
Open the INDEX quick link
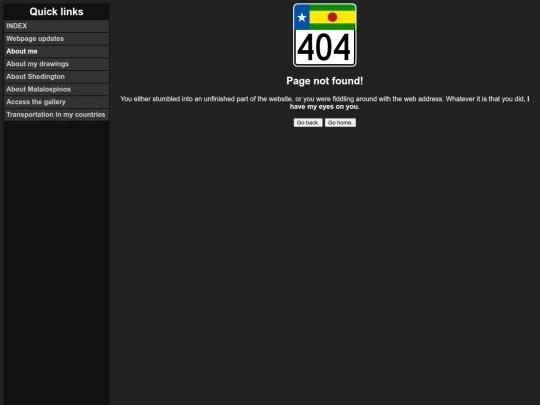coord(56,26)
